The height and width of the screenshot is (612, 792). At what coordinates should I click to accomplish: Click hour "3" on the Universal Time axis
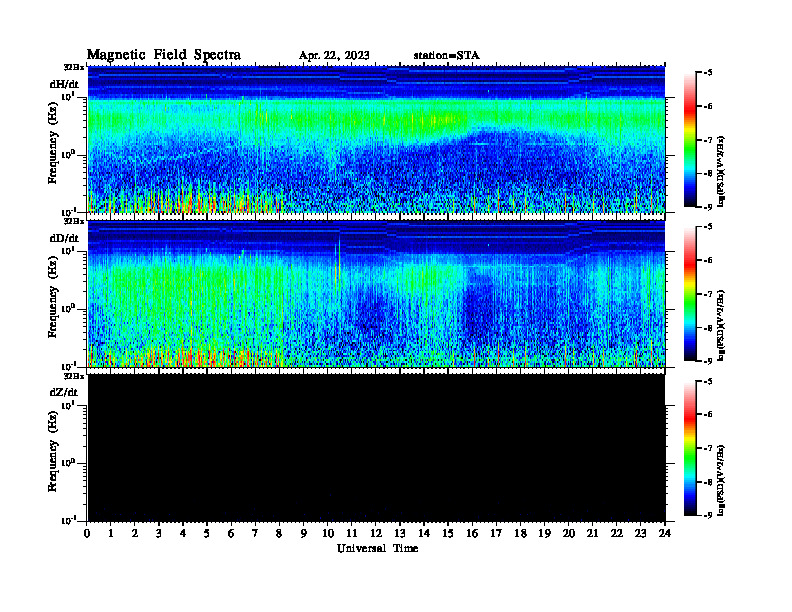pos(159,533)
